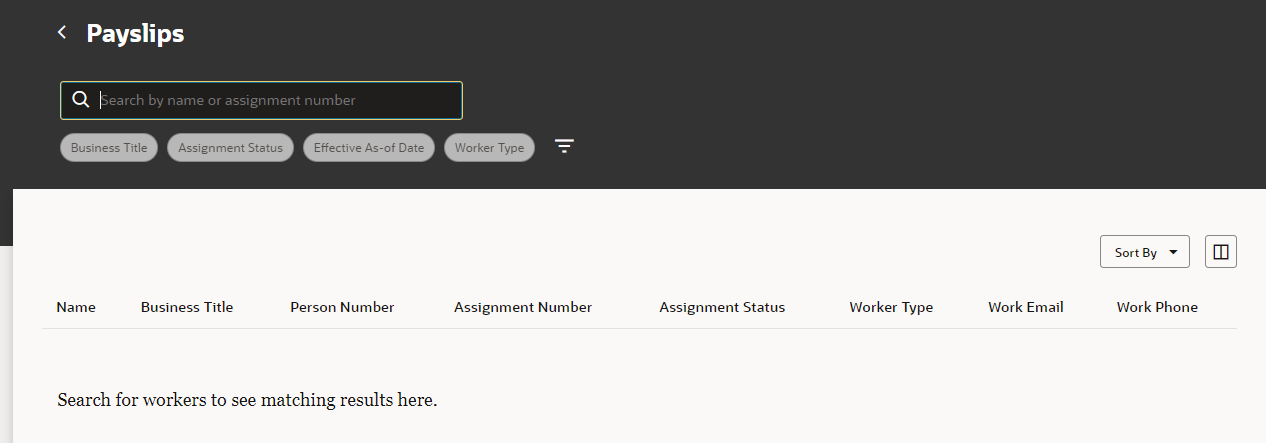Go back using the arrow beside Payslips
Screen dimensions: 1266x443
62,33
